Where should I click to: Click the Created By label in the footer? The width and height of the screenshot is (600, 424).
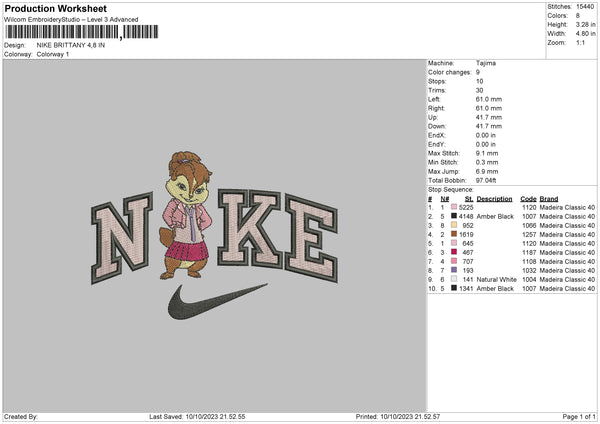coord(21,417)
